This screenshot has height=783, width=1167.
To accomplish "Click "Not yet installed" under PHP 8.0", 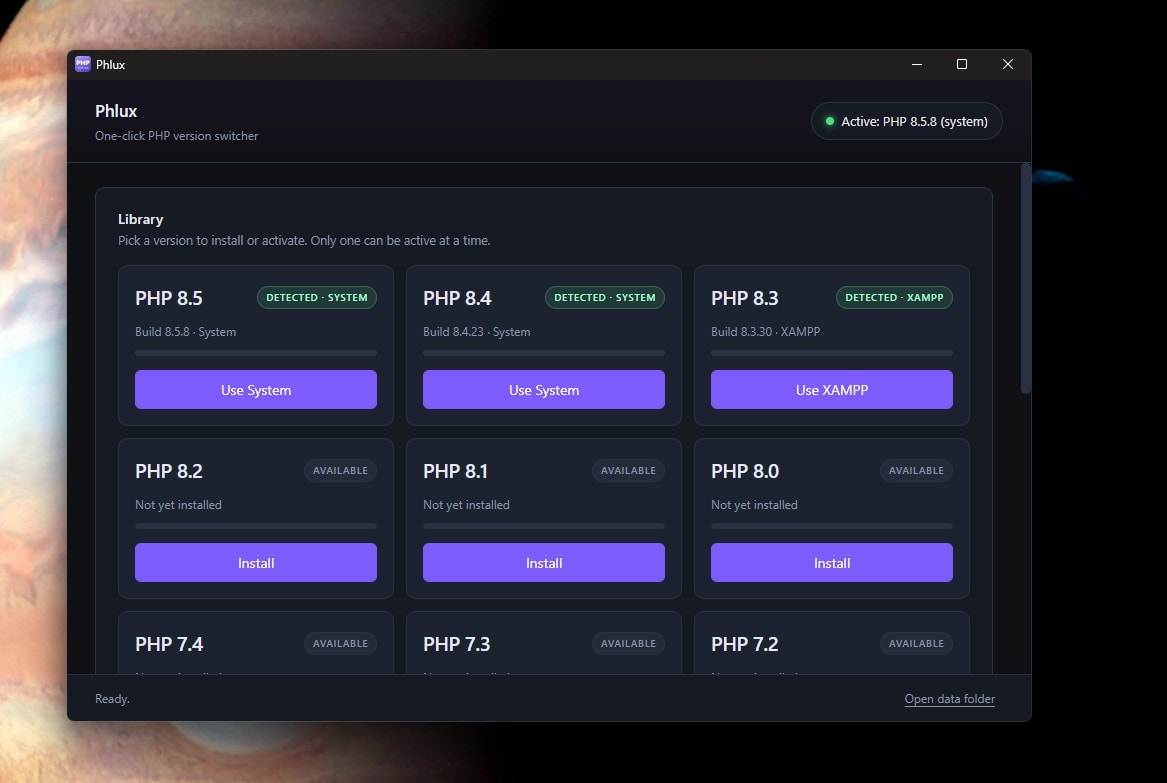I will click(x=754, y=505).
